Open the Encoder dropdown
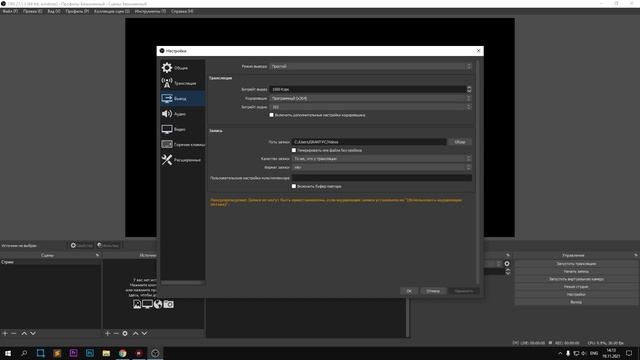The height and width of the screenshot is (360, 640). coord(371,98)
